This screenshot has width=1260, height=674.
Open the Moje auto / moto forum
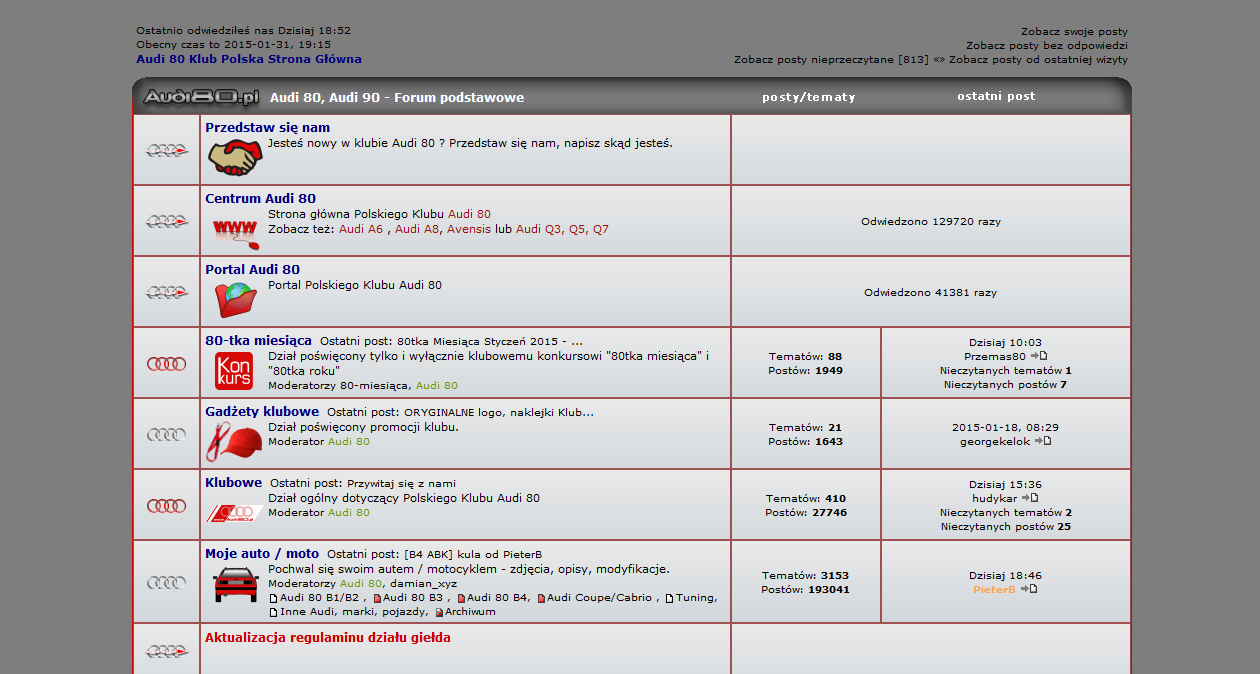click(x=262, y=553)
